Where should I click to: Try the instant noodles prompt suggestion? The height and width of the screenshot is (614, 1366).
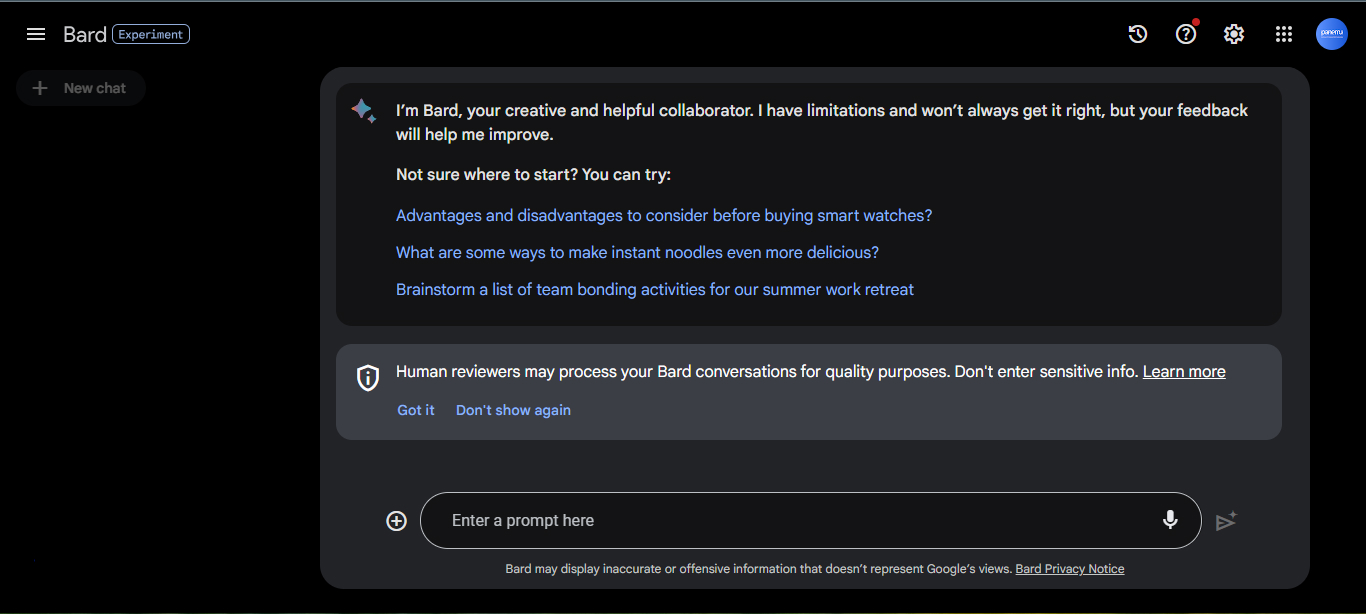point(637,252)
